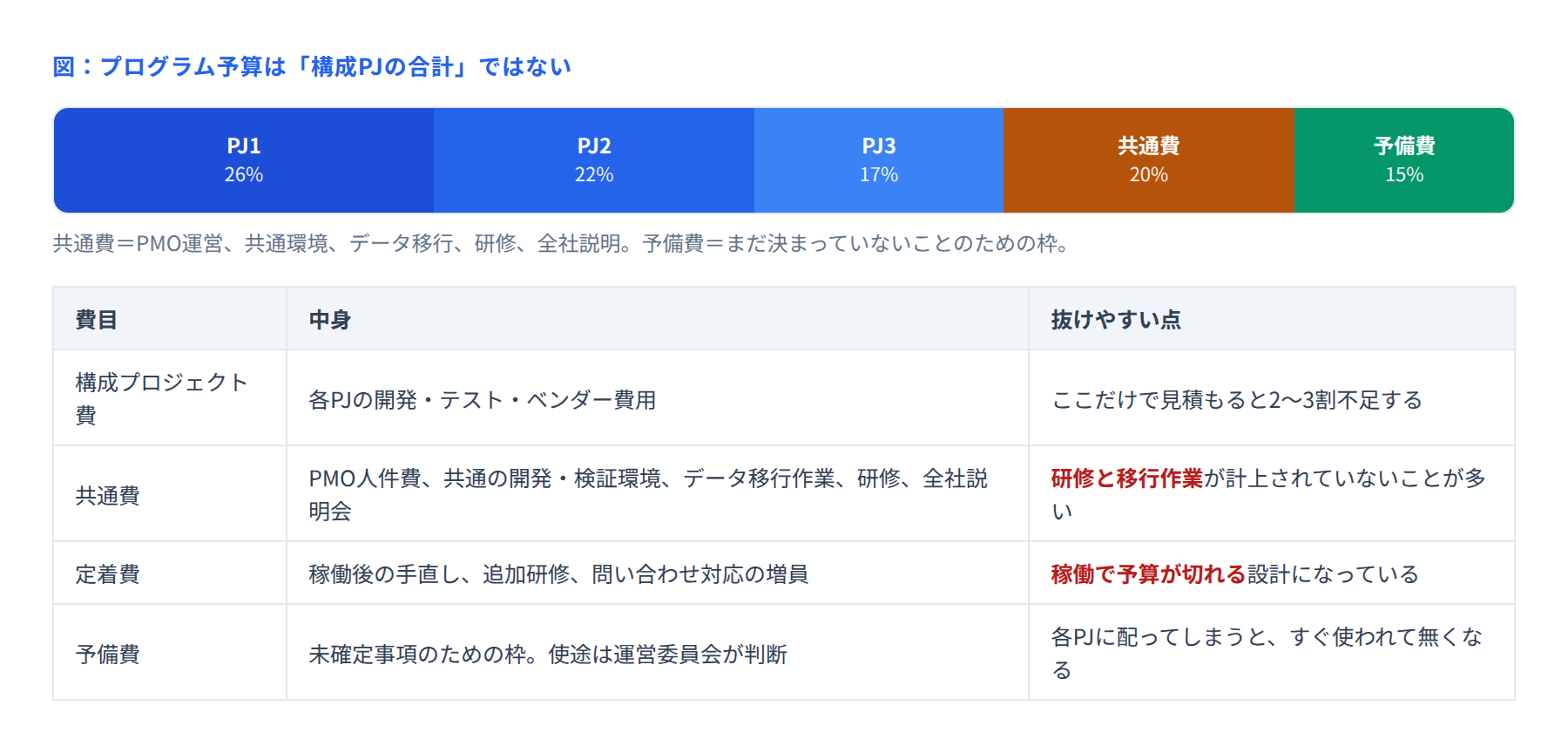Click the figure title about プログラム予算
This screenshot has width=1568, height=753.
click(x=312, y=67)
